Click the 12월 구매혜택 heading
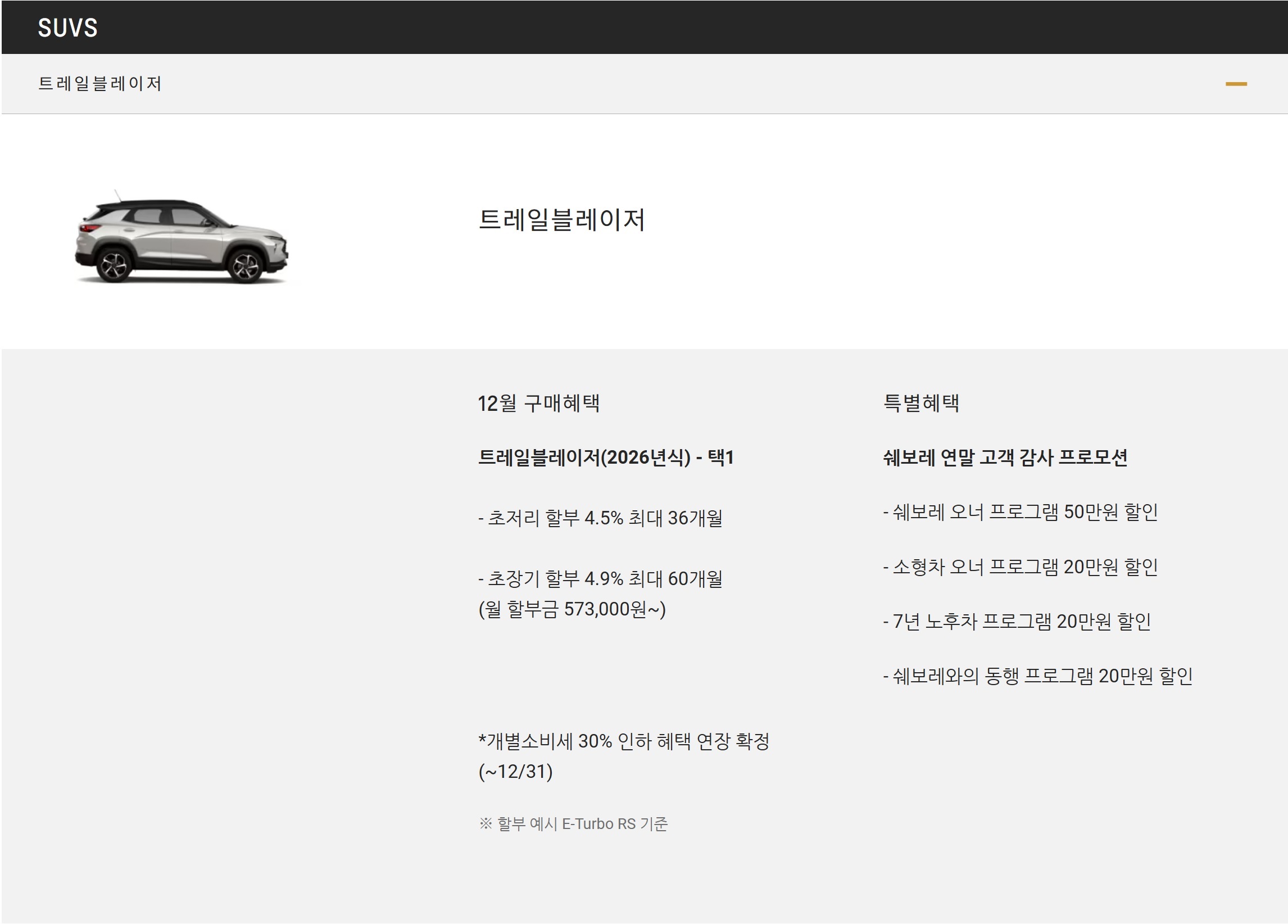1288x924 pixels. pos(538,403)
